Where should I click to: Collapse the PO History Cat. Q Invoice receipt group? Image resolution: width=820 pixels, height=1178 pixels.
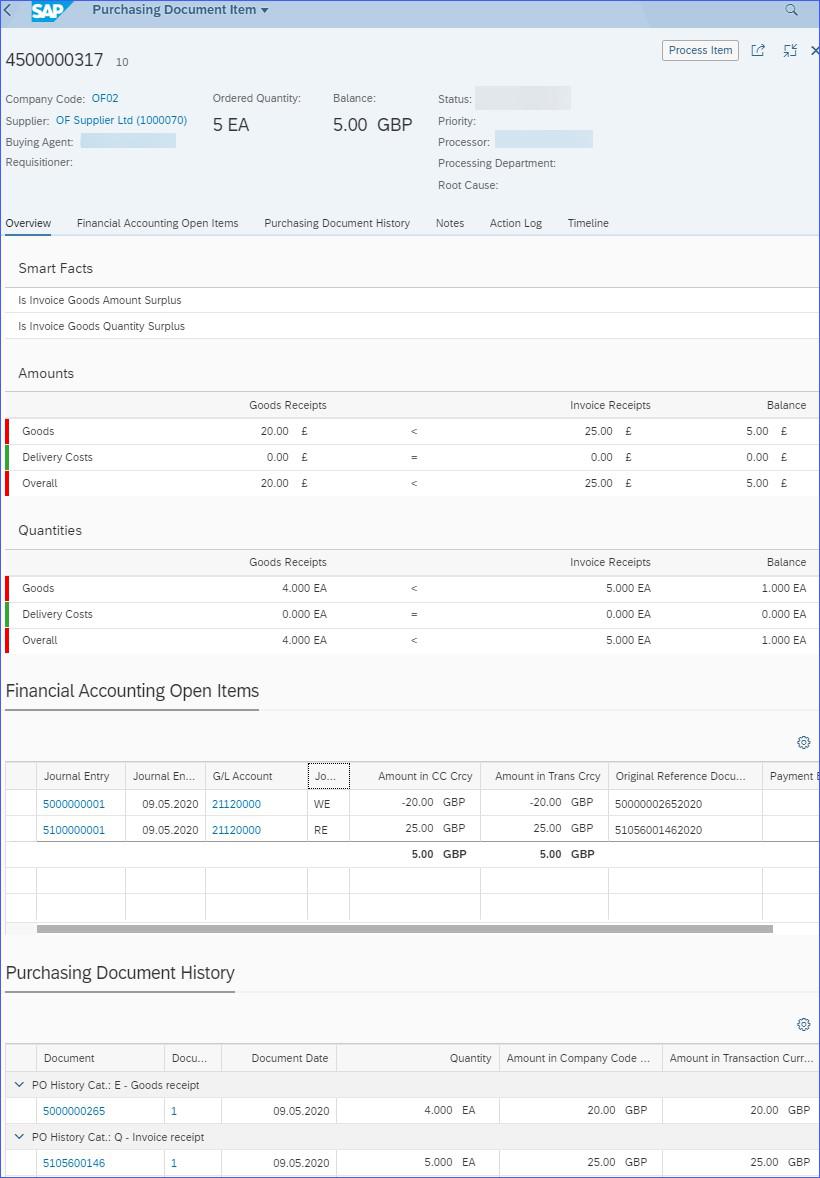coord(19,1137)
